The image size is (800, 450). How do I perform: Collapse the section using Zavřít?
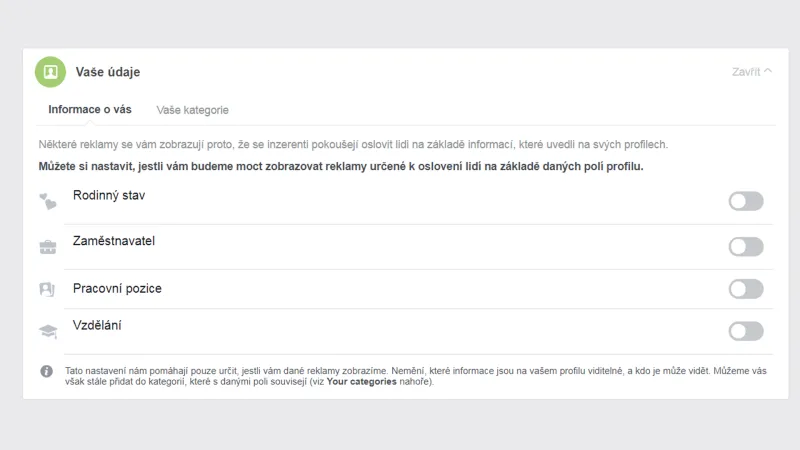pos(752,72)
